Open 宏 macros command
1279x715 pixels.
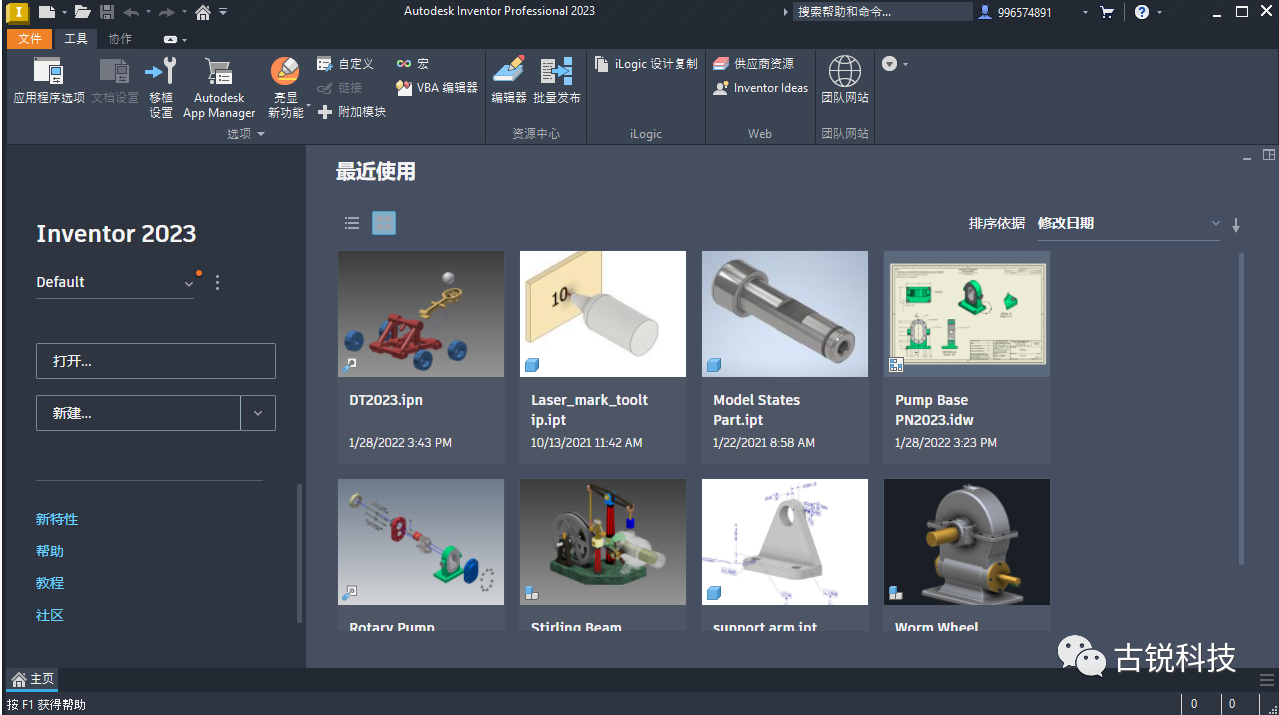pyautogui.click(x=412, y=64)
